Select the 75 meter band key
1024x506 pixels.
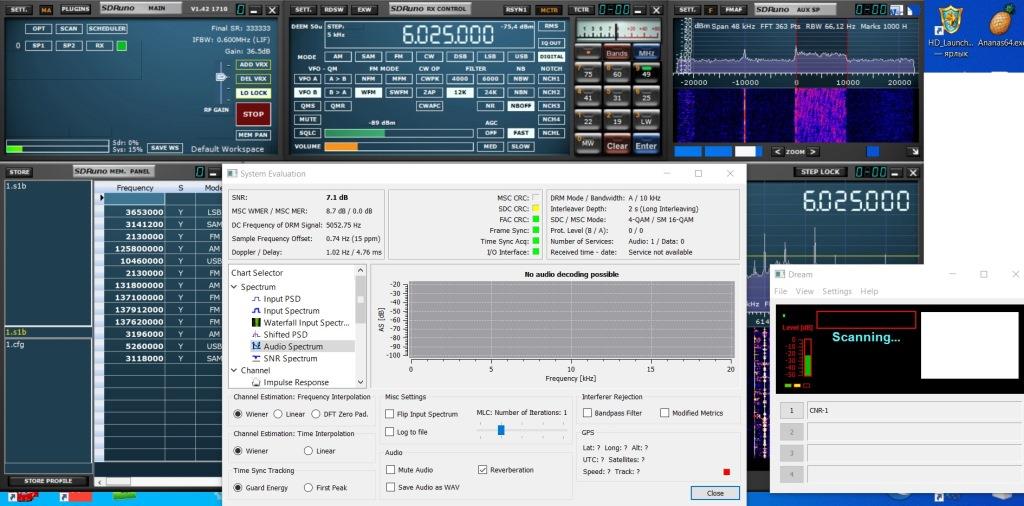[587, 71]
